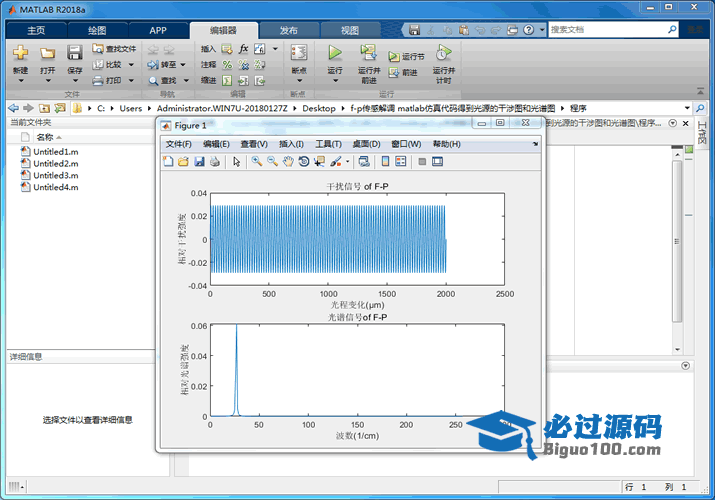Click the 断点 (Breakpoints) icon

click(299, 53)
